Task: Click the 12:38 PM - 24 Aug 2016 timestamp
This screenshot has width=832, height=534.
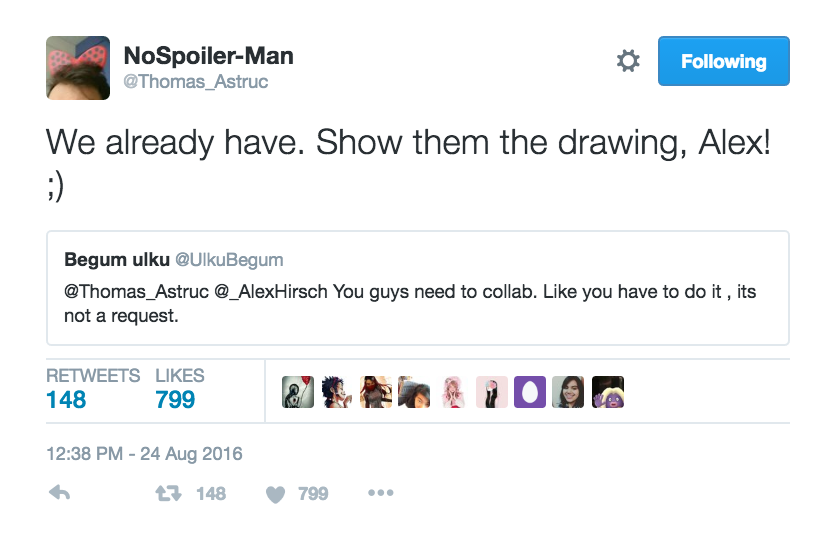Action: click(x=145, y=453)
